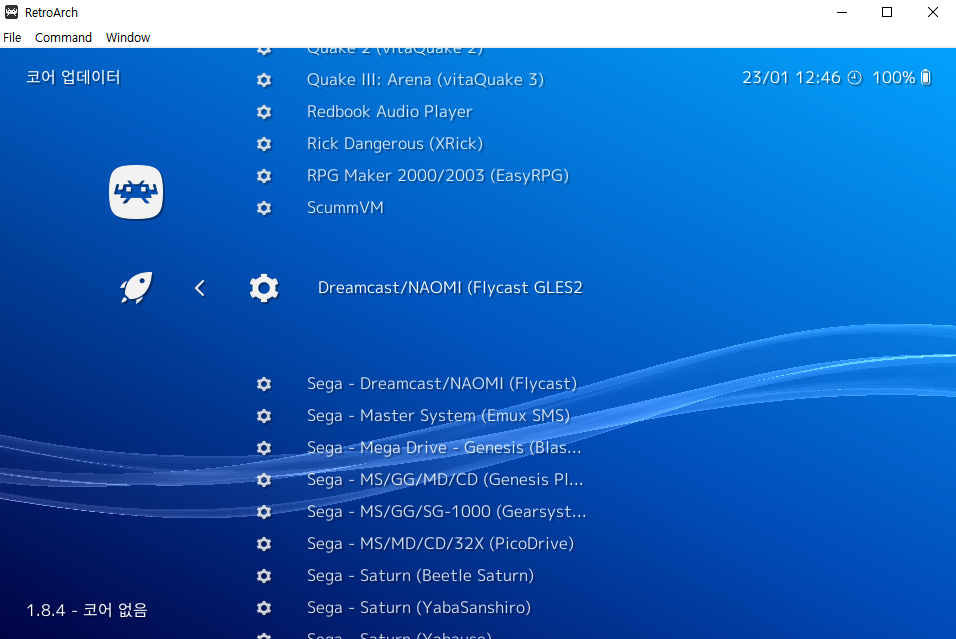The width and height of the screenshot is (956, 639).
Task: Click the RetroArch invader main menu icon
Action: pyautogui.click(x=136, y=192)
